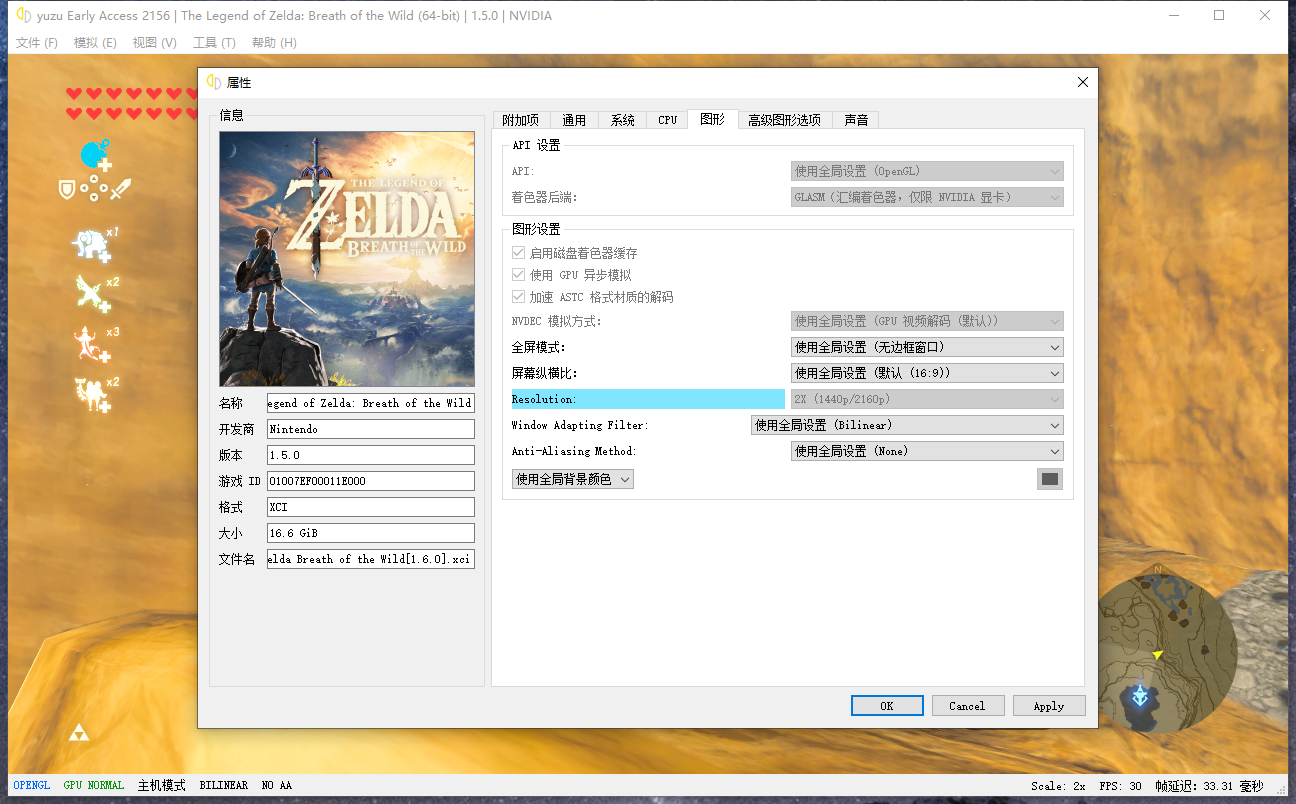Open the NVDEC 模拟方式 dropdown
Screen dimensions: 1296x804
[927, 321]
